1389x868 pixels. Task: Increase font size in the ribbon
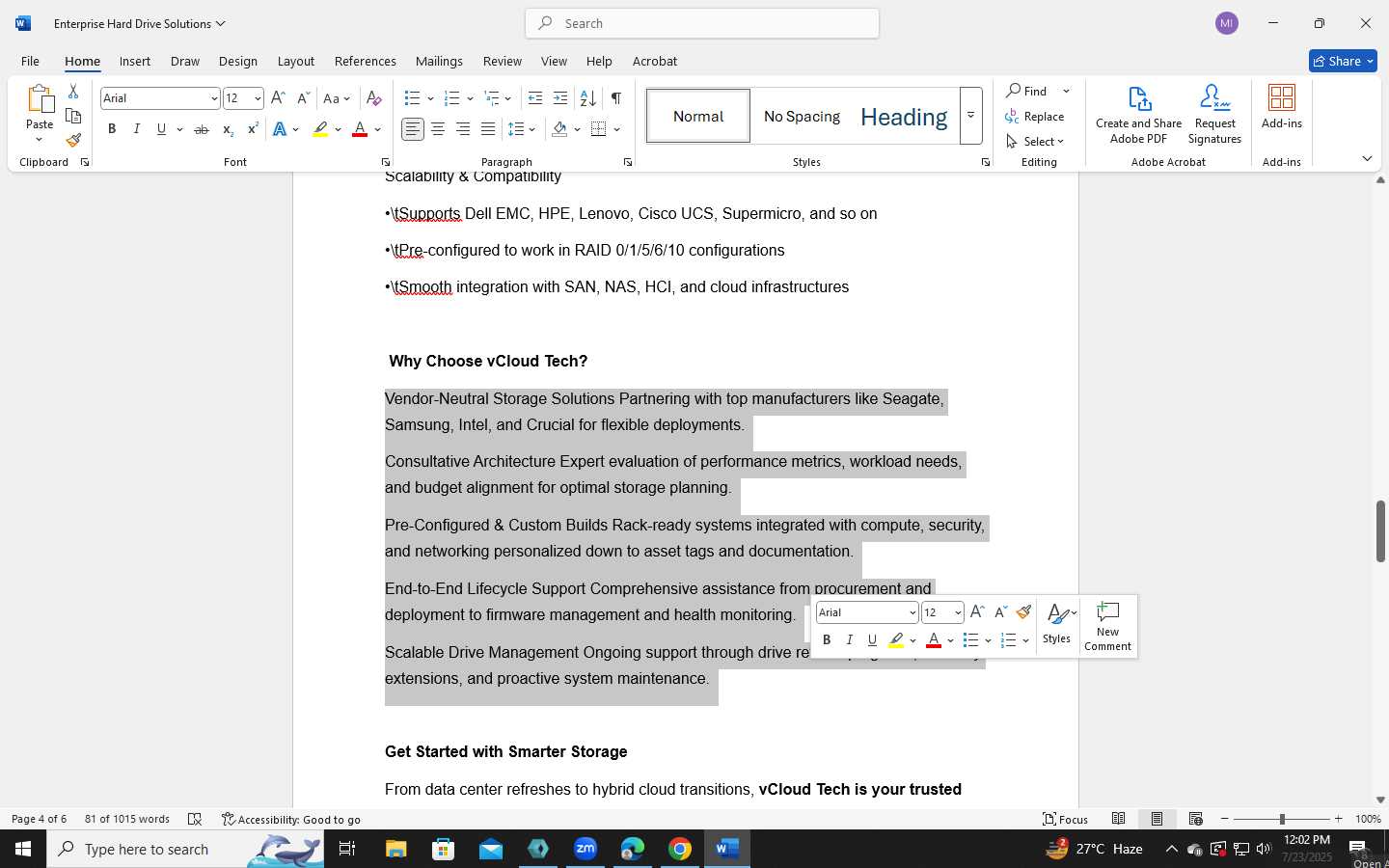(278, 98)
